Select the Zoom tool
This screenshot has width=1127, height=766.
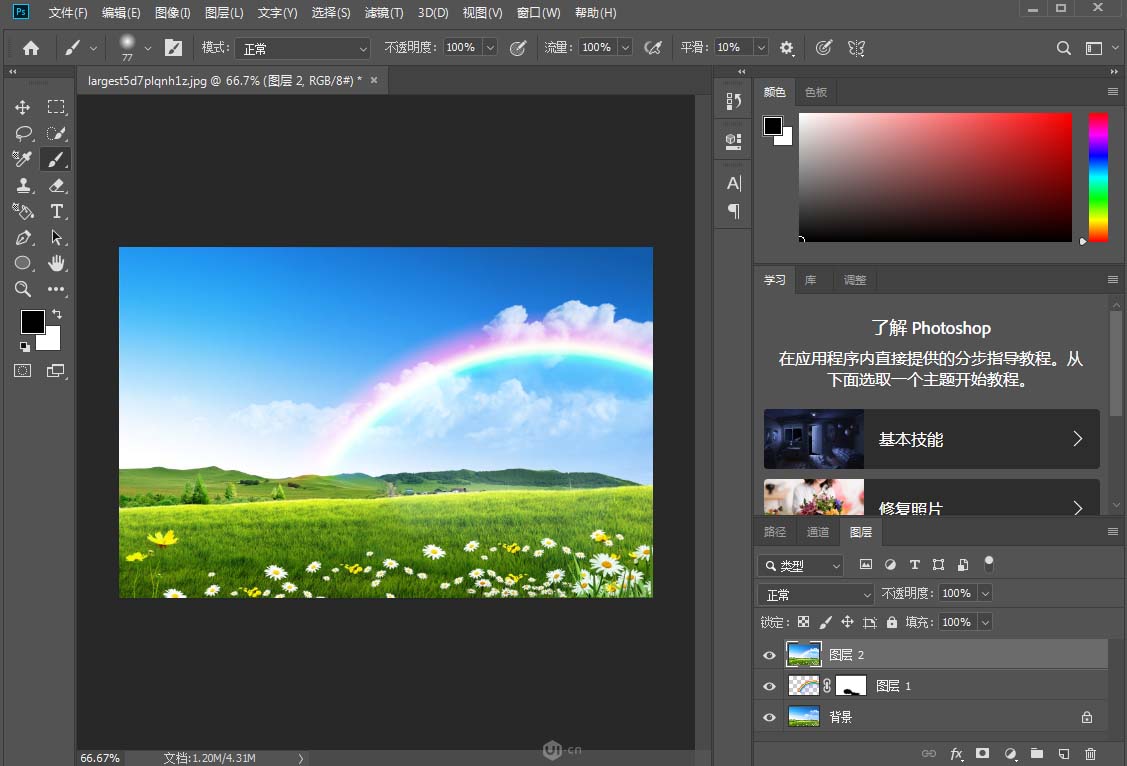23,289
